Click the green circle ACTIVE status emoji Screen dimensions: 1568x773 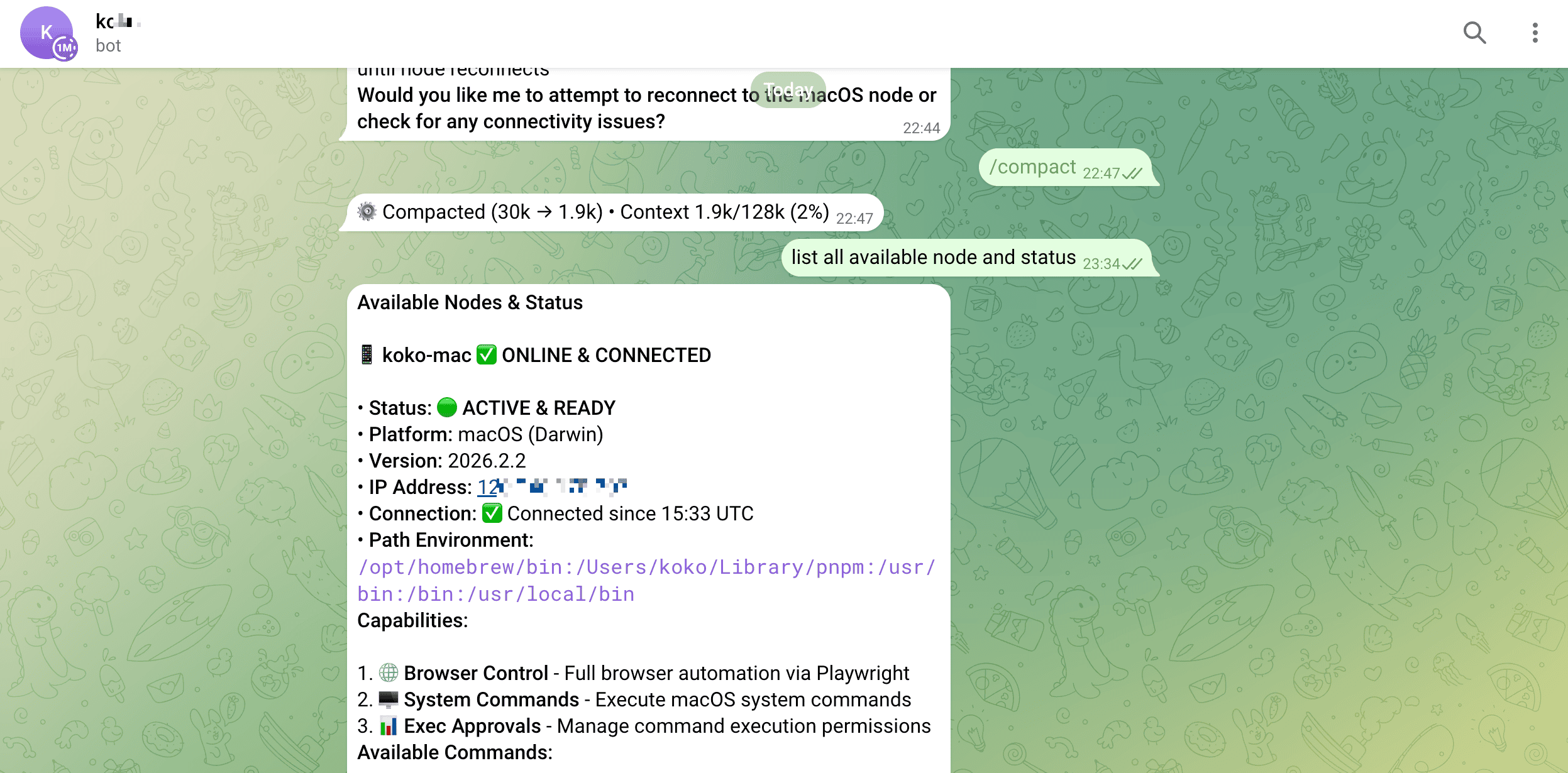447,407
